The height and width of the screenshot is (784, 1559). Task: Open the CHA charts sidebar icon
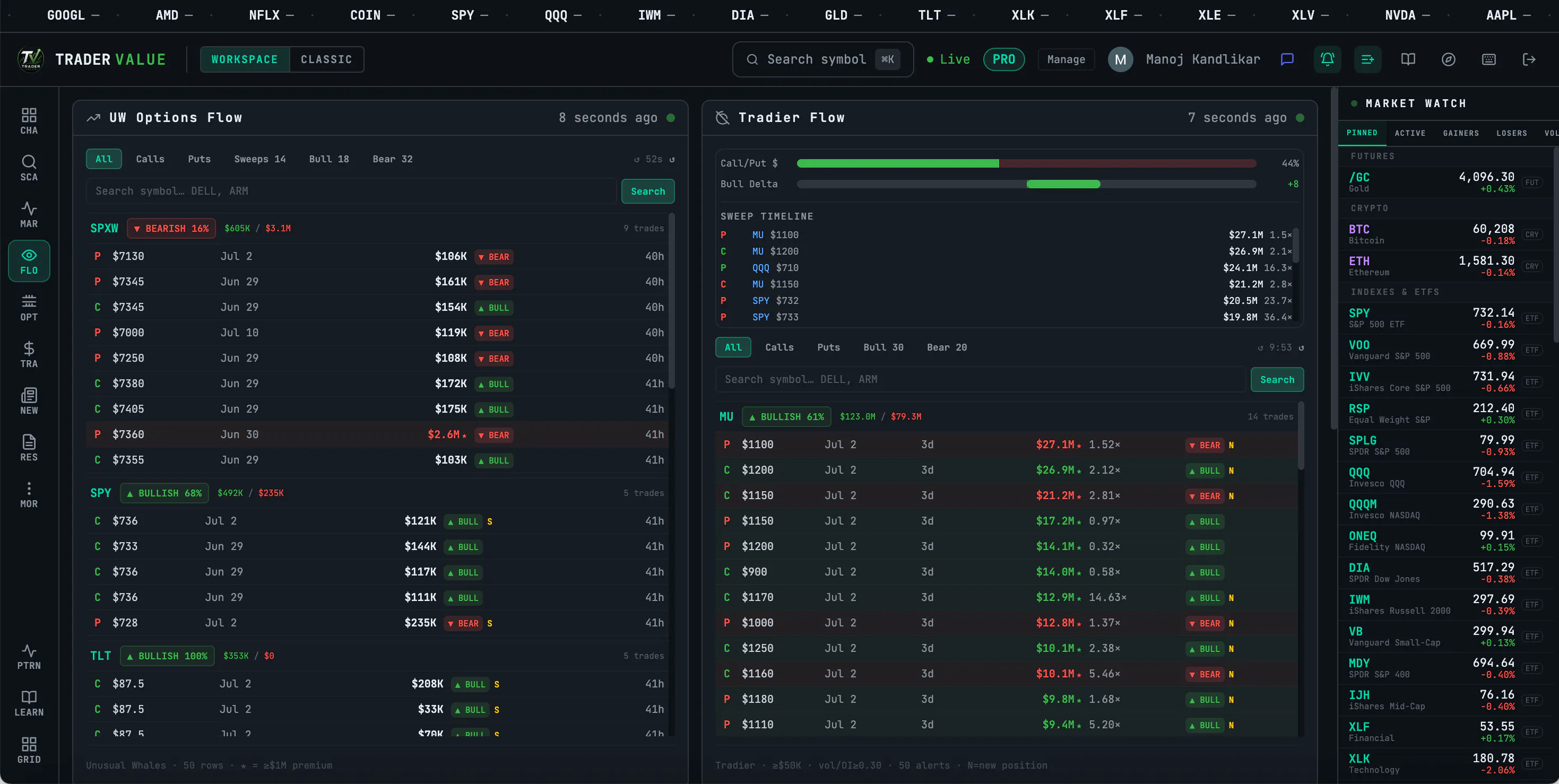[29, 121]
